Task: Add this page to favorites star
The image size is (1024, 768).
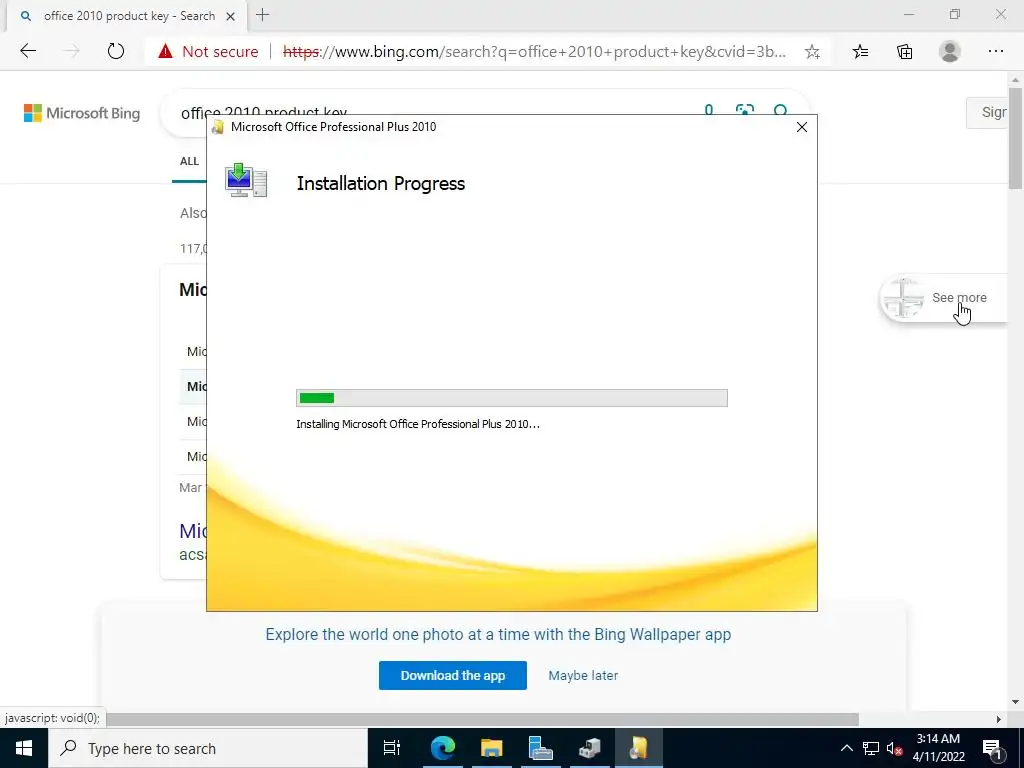Action: [x=812, y=52]
